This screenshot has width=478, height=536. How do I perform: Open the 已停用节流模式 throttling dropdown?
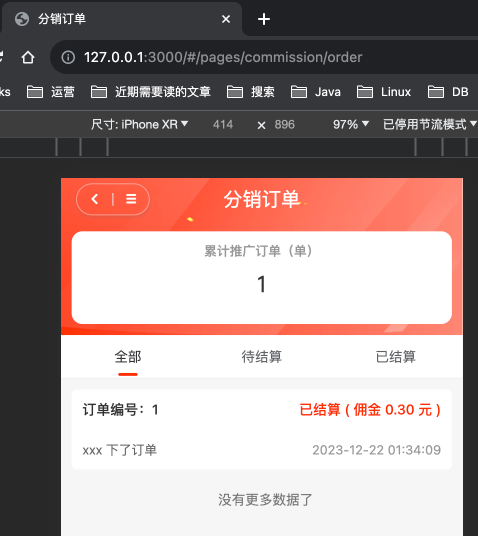(430, 124)
